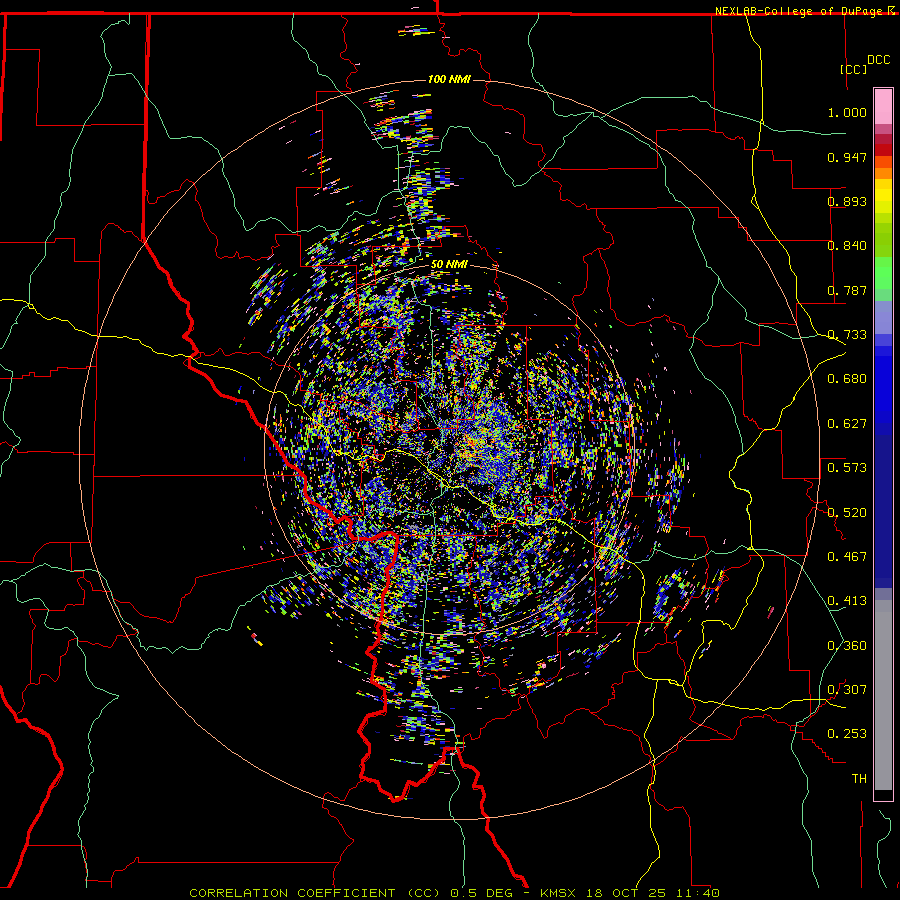Click the 0.947 legend value
The width and height of the screenshot is (900, 900).
click(847, 157)
